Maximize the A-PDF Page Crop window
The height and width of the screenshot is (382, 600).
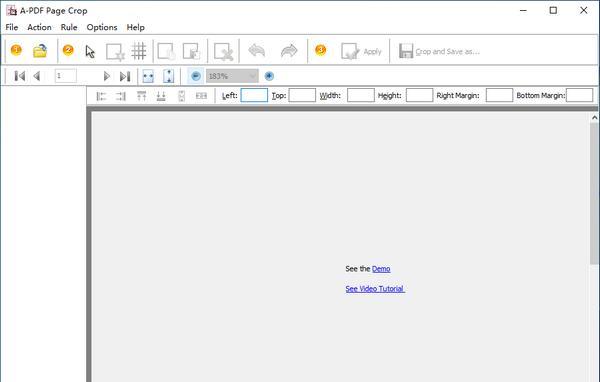coord(553,11)
